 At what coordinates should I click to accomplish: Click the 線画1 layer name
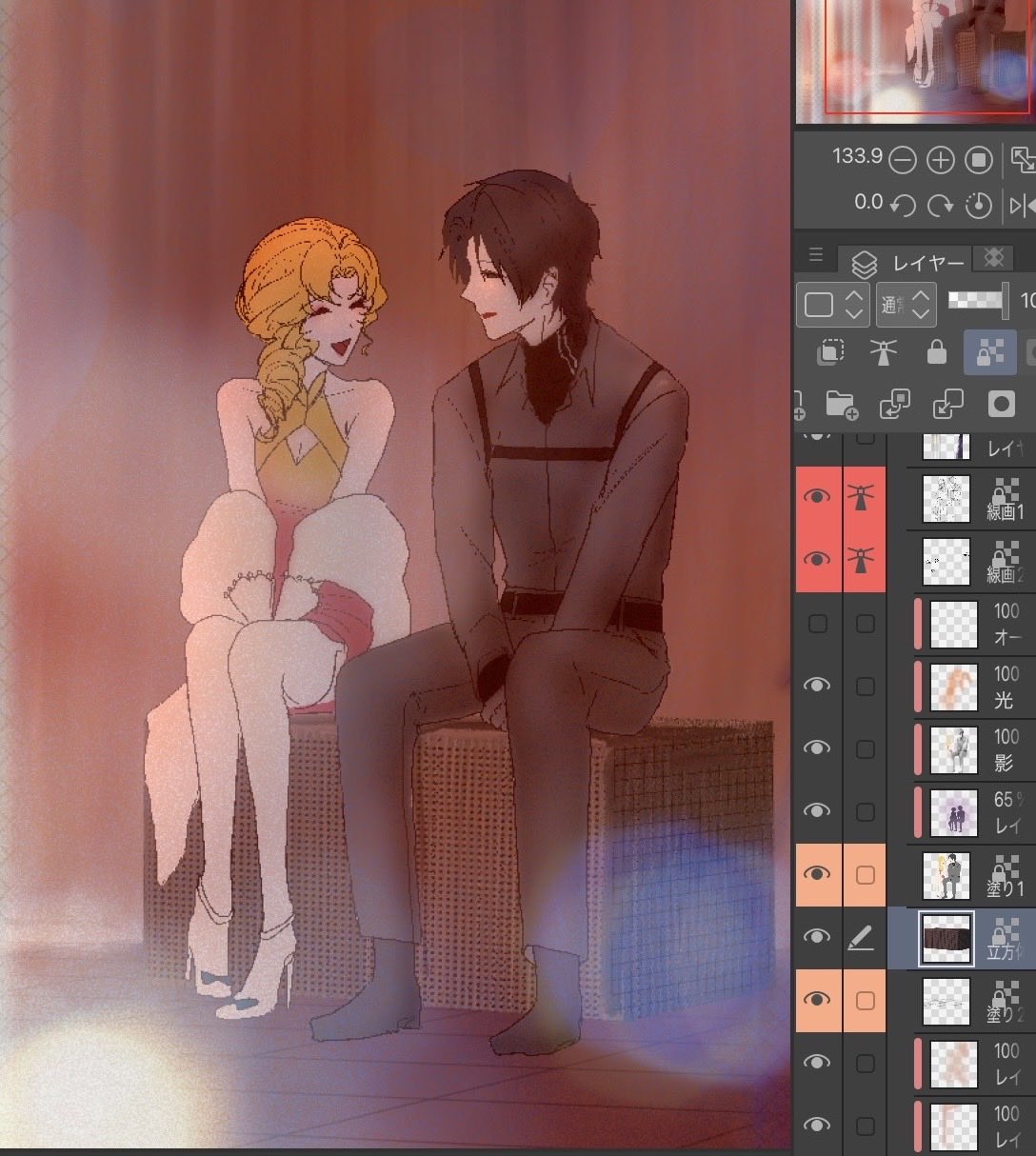(1006, 512)
